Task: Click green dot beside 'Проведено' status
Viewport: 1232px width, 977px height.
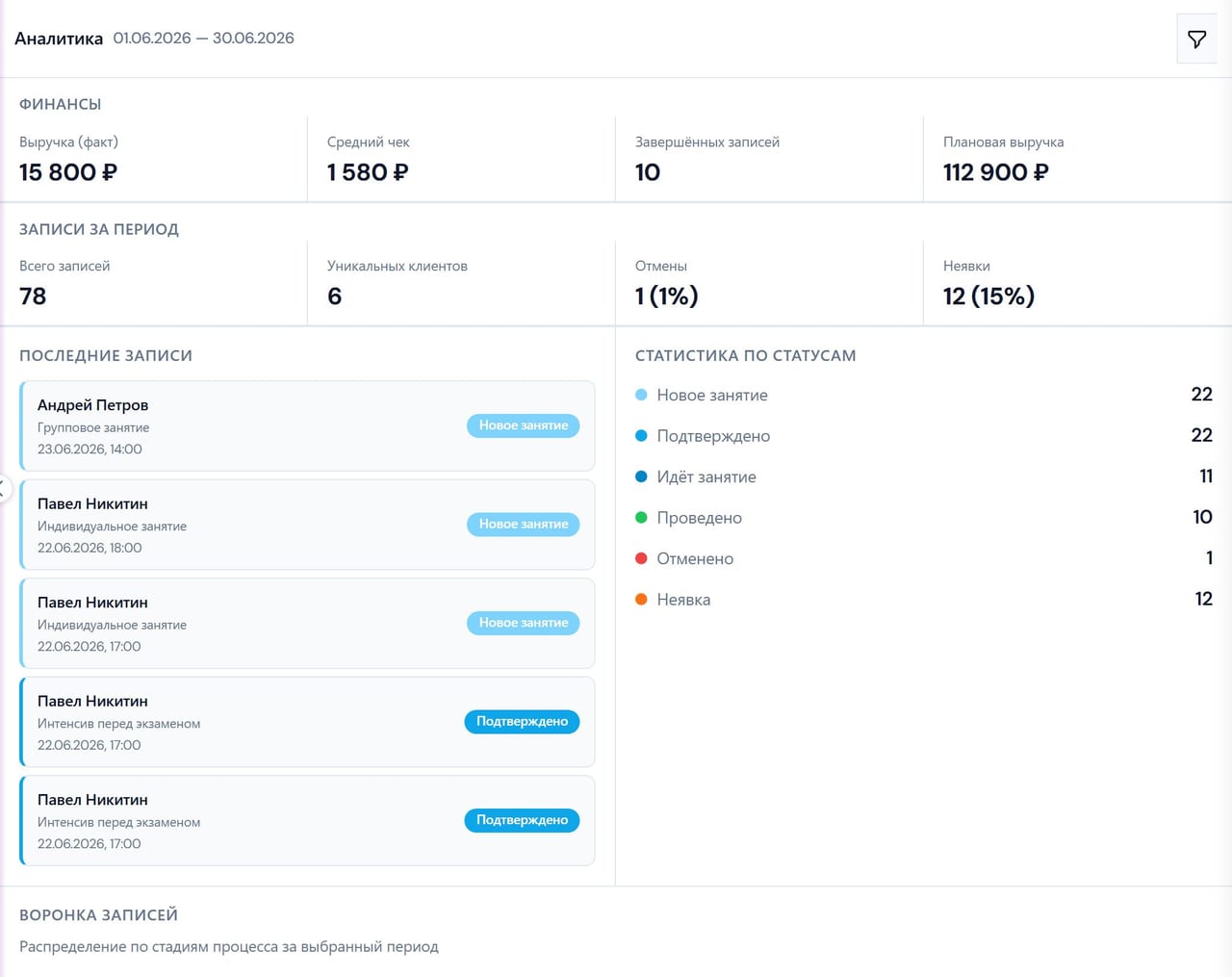Action: tap(641, 518)
